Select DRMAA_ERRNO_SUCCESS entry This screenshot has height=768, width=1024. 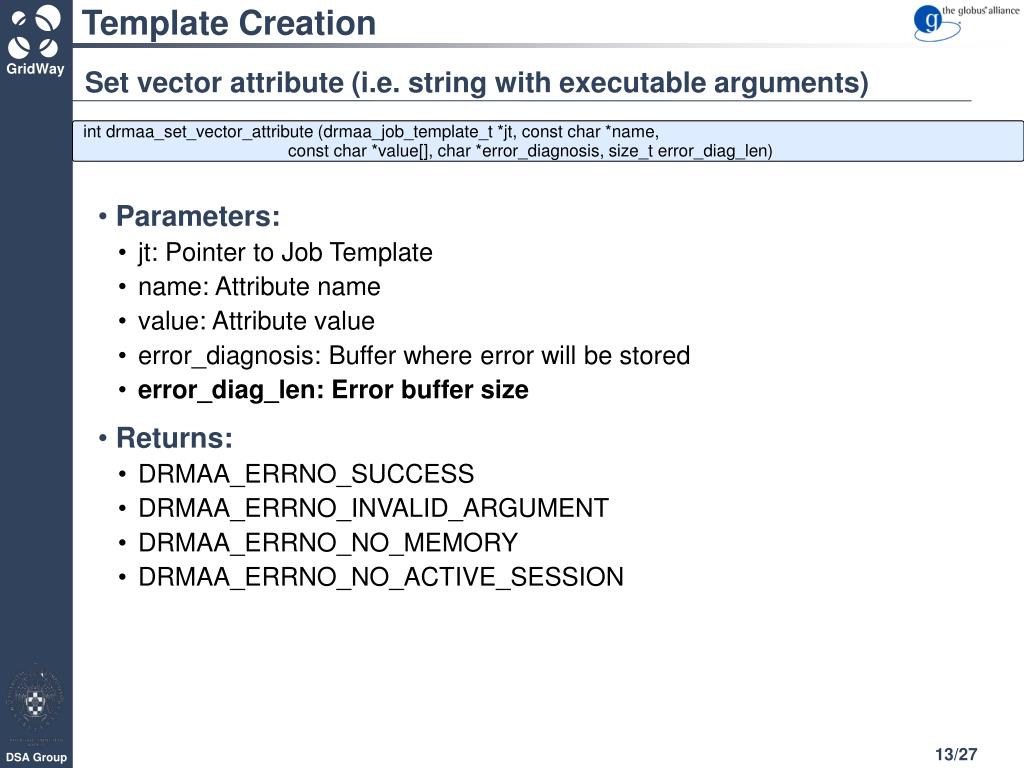point(306,474)
